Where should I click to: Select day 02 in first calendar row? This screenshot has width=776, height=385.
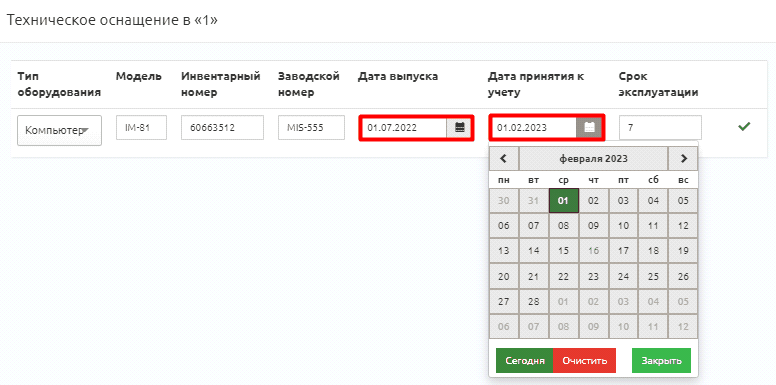click(593, 201)
